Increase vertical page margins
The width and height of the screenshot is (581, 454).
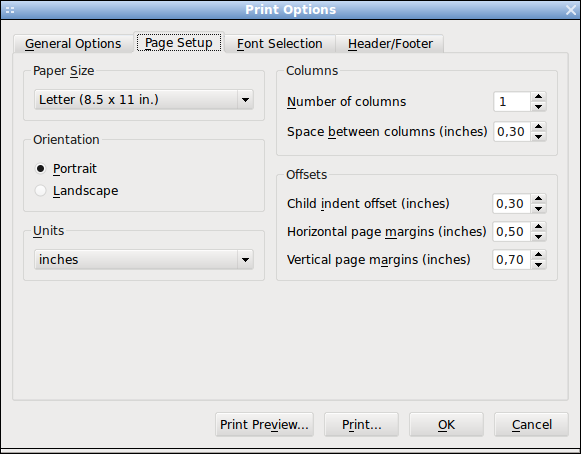coord(538,255)
